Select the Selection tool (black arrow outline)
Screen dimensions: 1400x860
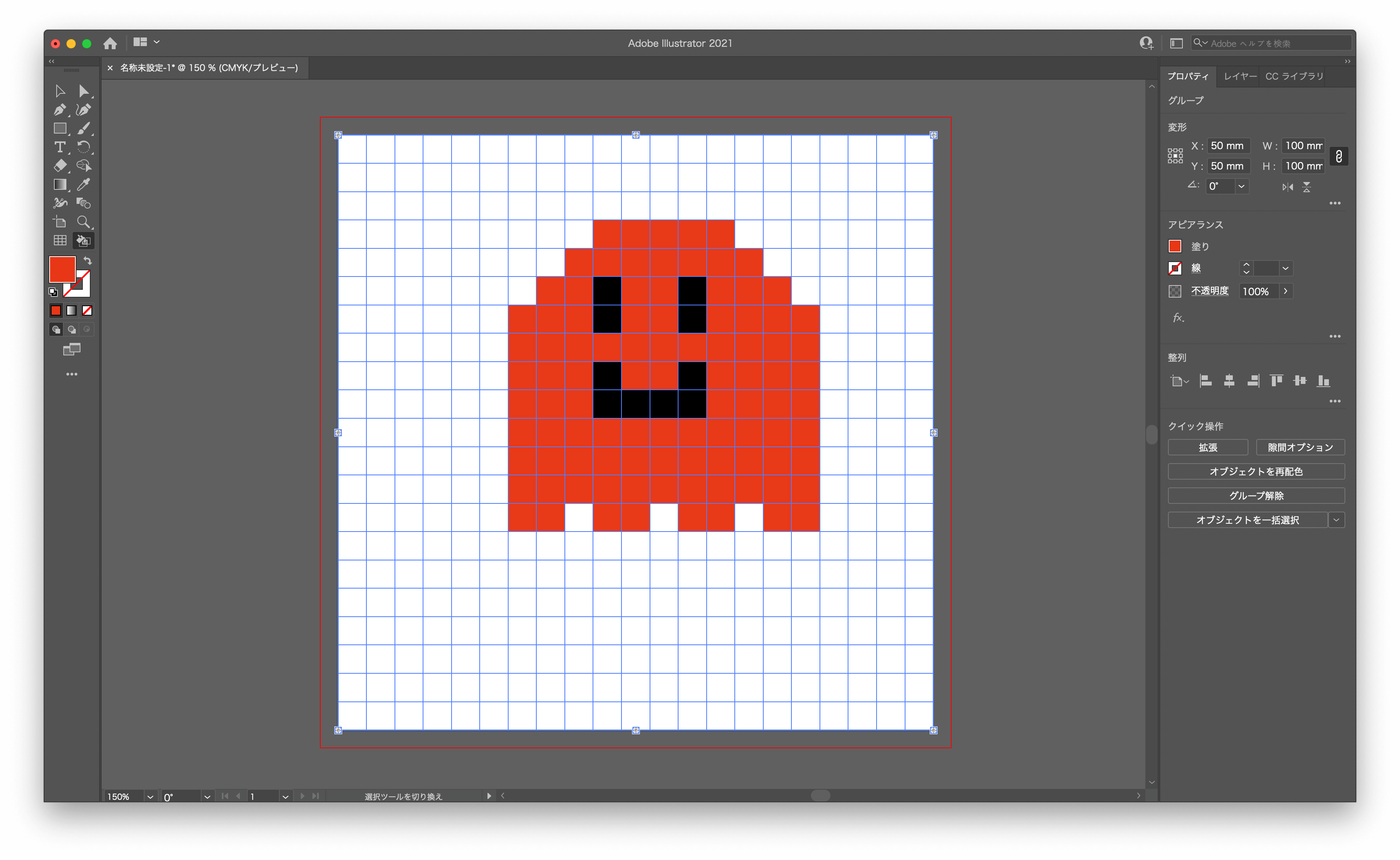pyautogui.click(x=60, y=91)
